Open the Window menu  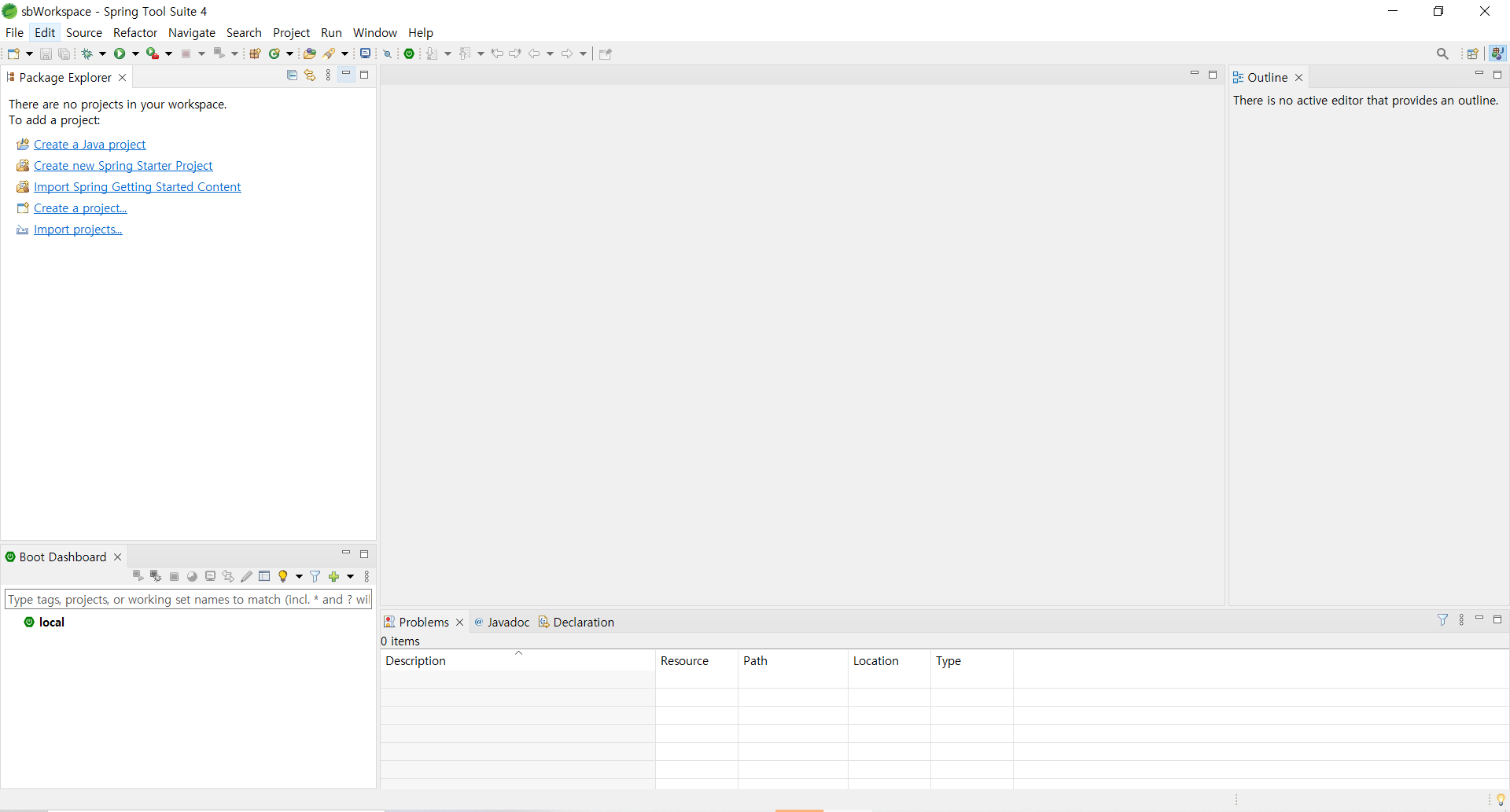375,32
